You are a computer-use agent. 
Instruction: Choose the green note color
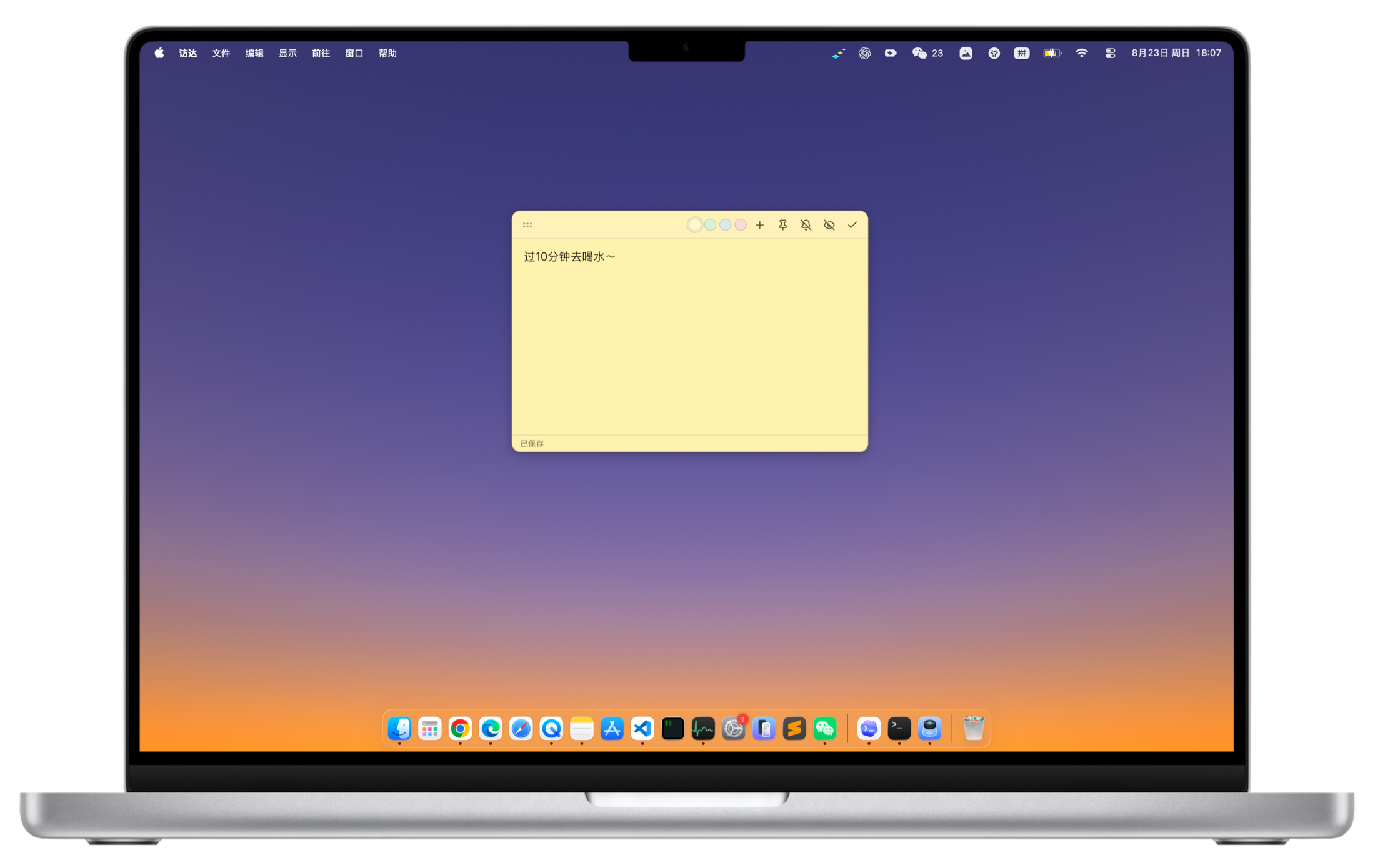[x=710, y=225]
